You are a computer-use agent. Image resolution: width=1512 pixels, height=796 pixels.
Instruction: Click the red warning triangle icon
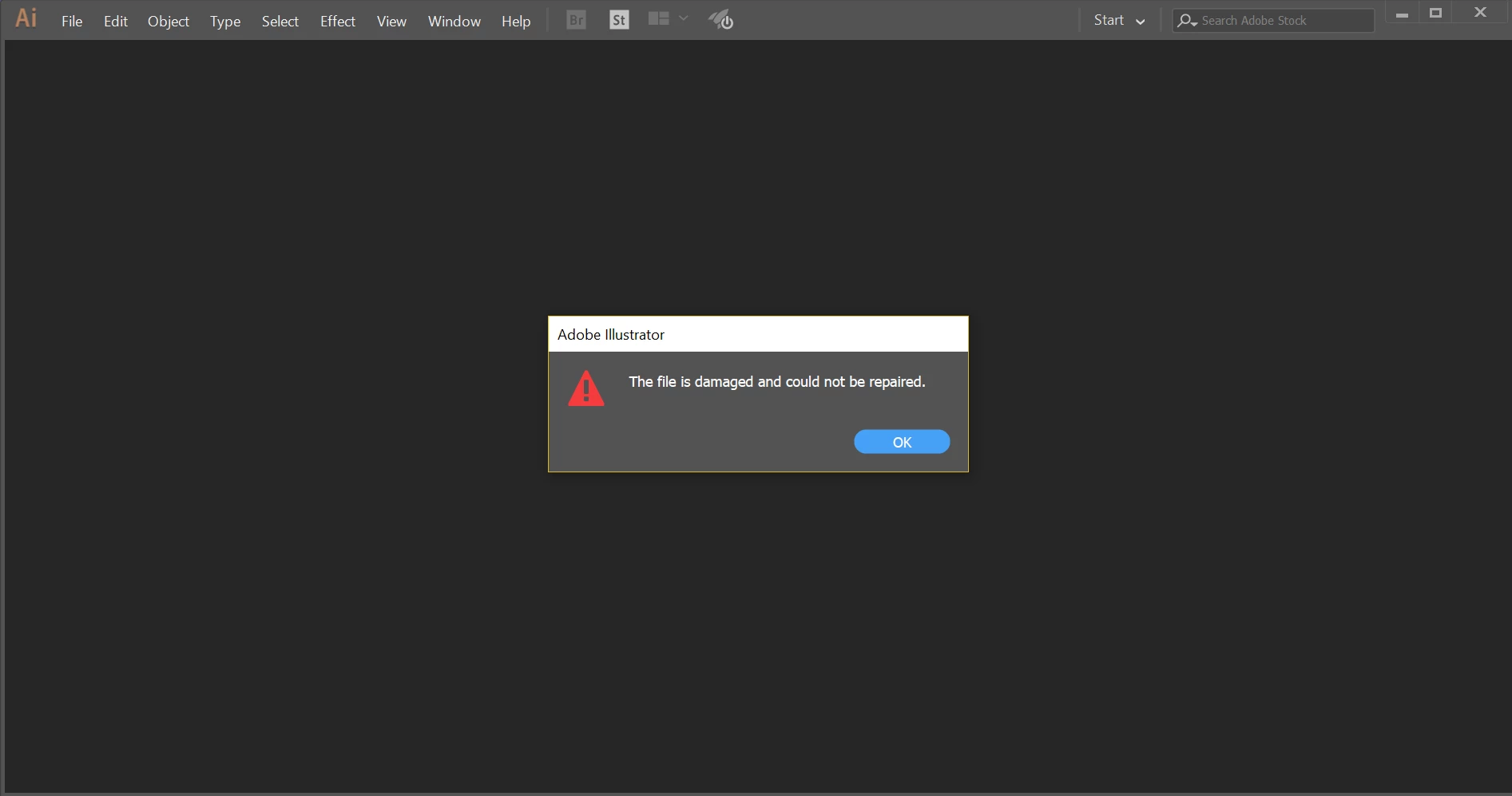(x=586, y=389)
